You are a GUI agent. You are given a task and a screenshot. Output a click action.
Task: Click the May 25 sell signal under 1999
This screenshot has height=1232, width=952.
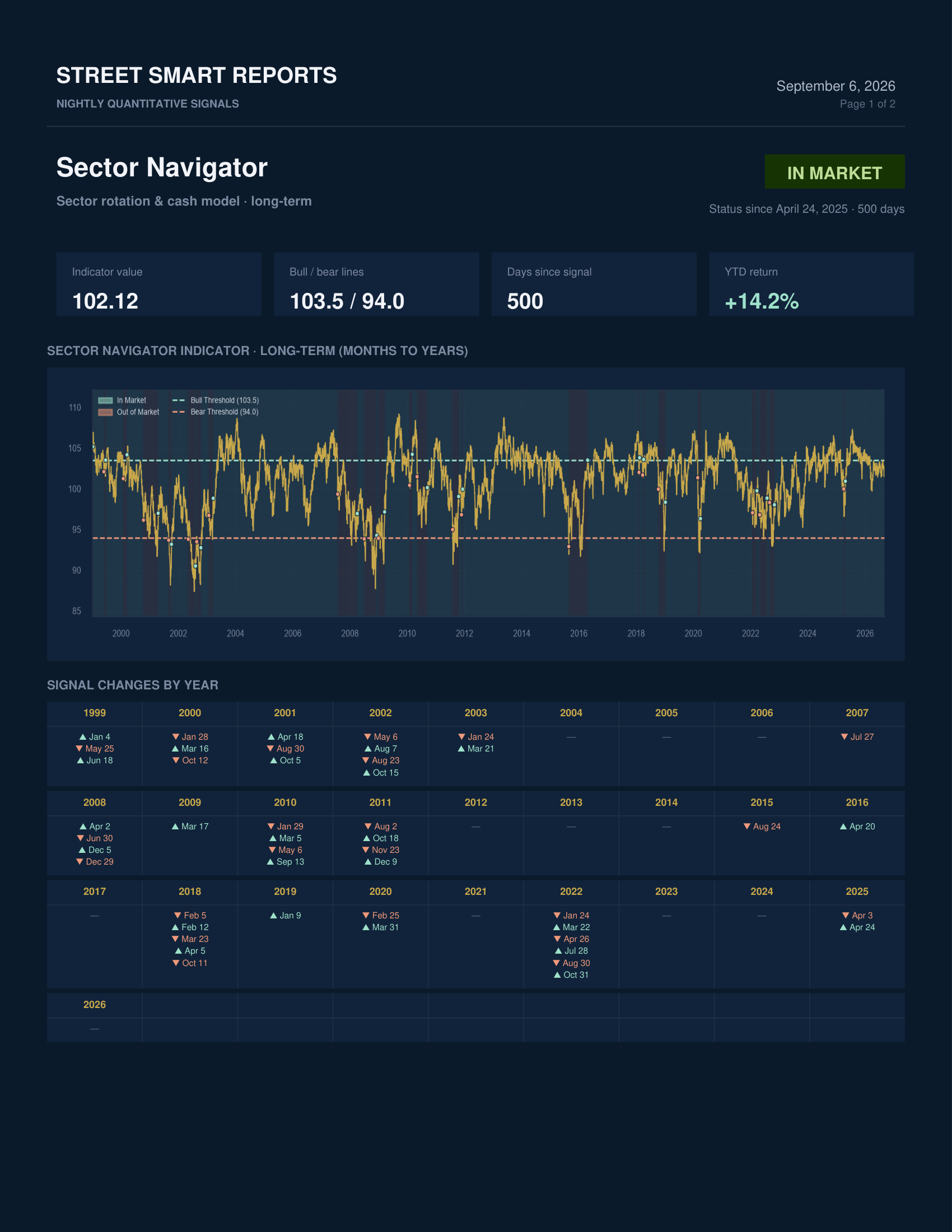[x=95, y=749]
